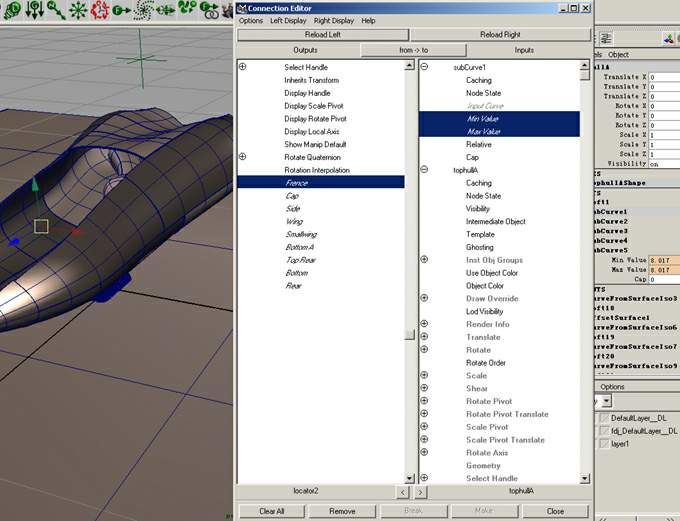Open Connection Editor Options menu
This screenshot has height=521, width=680.
(x=251, y=21)
